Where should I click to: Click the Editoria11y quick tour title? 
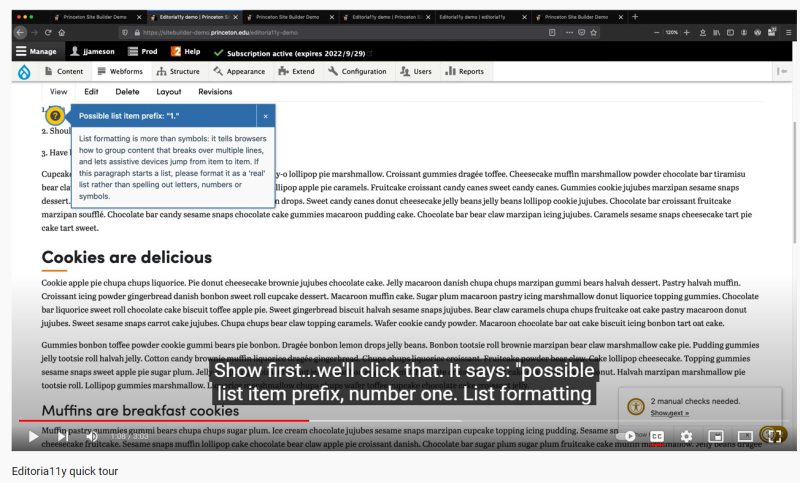tap(65, 471)
